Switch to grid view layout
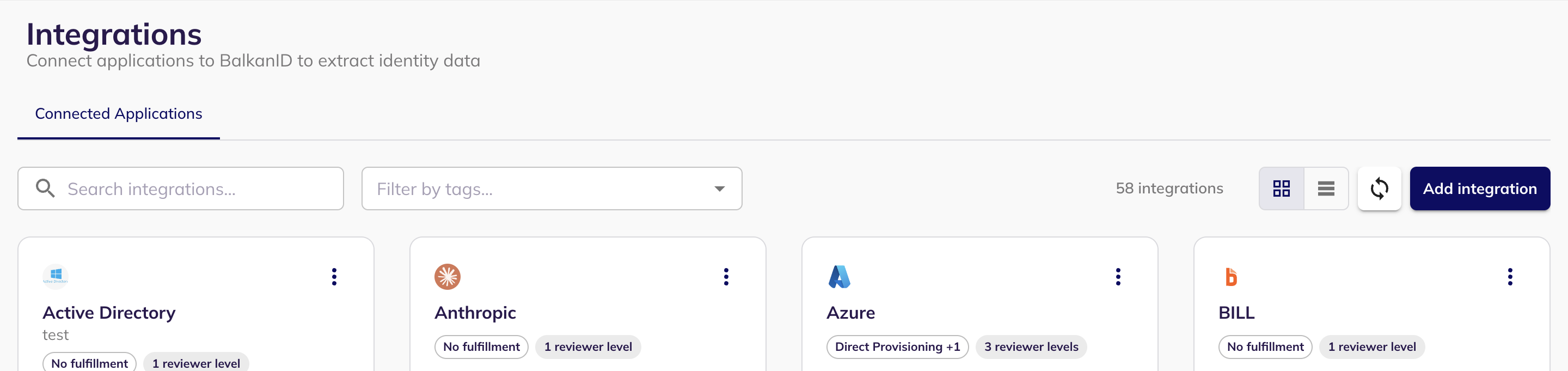Viewport: 1568px width, 371px height. [1281, 189]
